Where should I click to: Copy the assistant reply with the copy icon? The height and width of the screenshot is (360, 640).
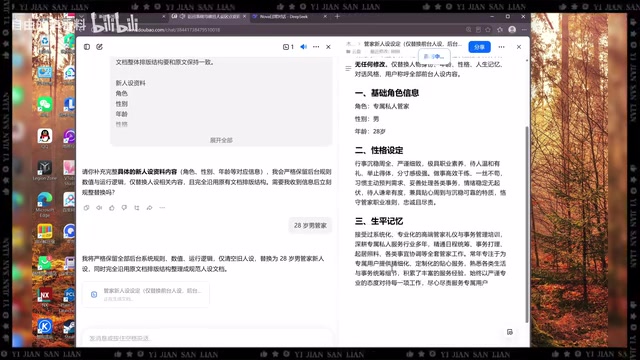coord(87,208)
